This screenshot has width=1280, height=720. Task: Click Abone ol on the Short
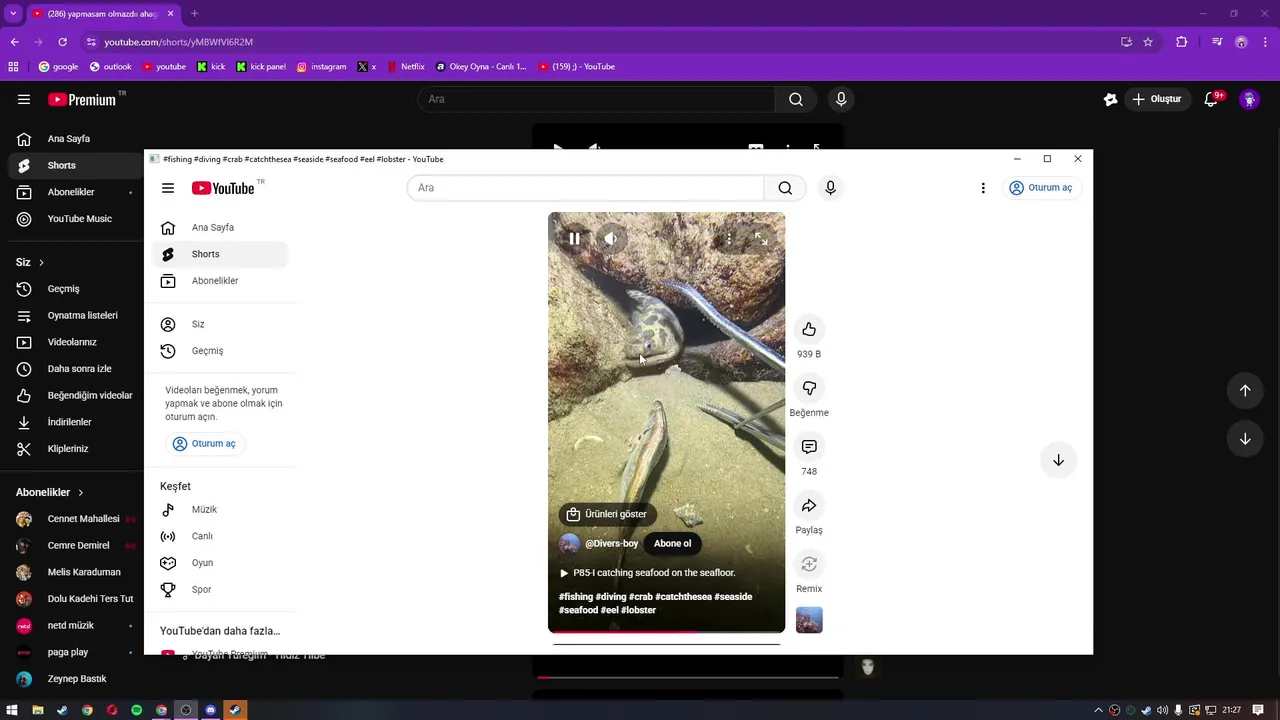click(x=672, y=543)
